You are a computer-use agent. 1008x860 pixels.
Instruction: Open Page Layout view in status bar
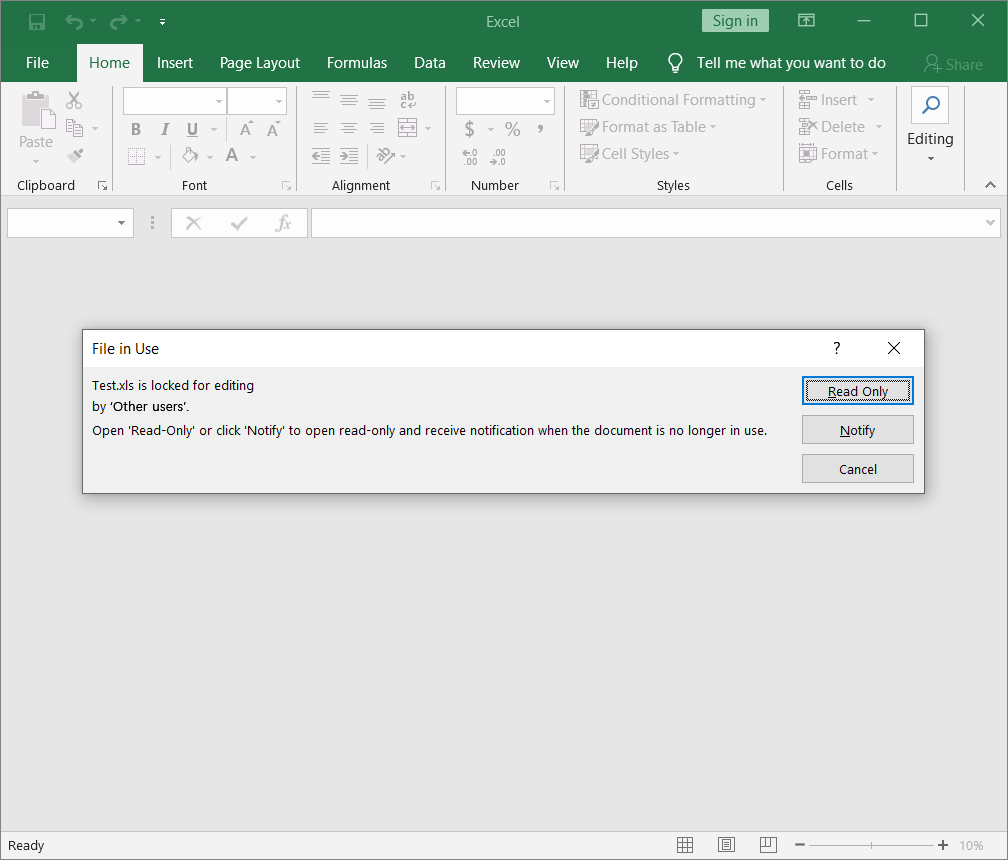tap(726, 845)
